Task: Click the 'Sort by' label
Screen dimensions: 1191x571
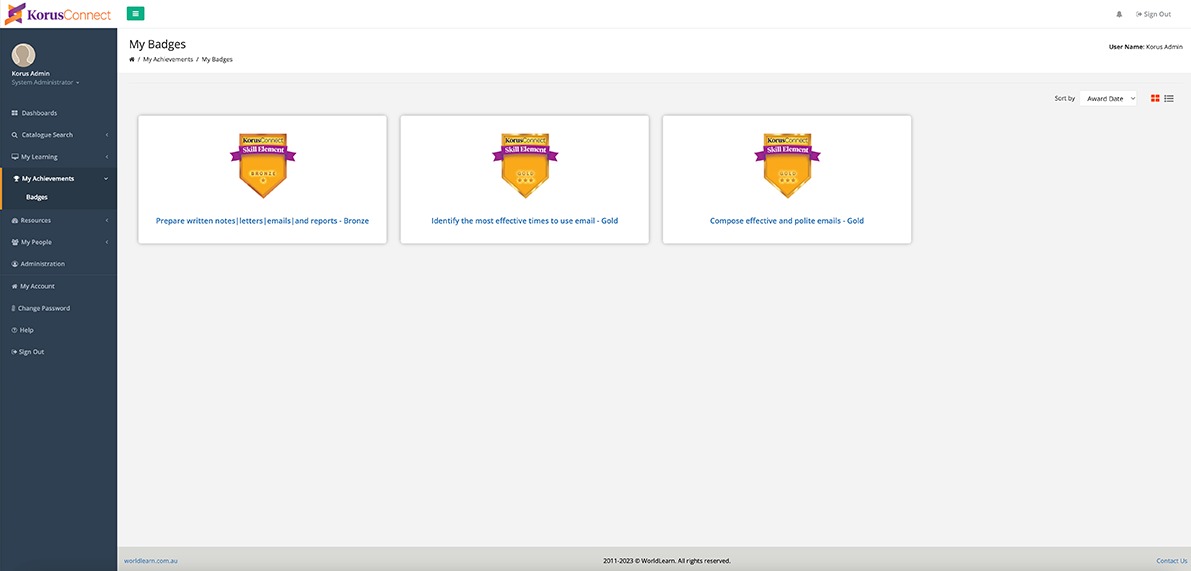Action: click(x=1064, y=99)
